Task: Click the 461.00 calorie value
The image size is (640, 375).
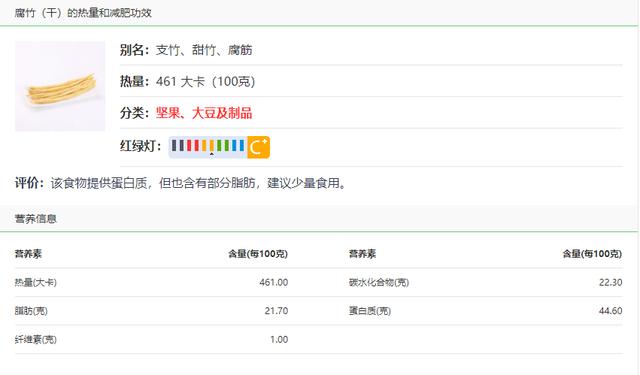Action: (273, 282)
